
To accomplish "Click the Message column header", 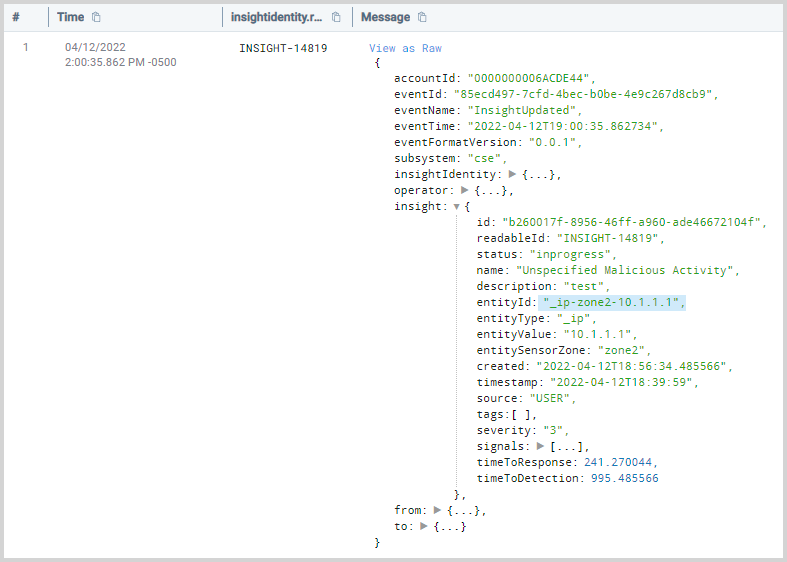I will (385, 18).
